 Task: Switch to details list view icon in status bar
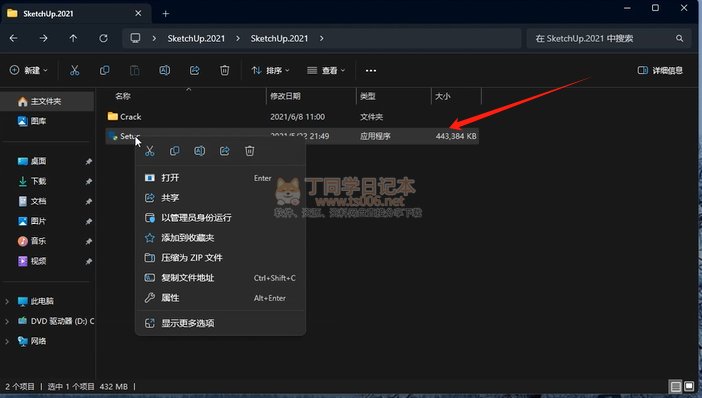pyautogui.click(x=676, y=386)
